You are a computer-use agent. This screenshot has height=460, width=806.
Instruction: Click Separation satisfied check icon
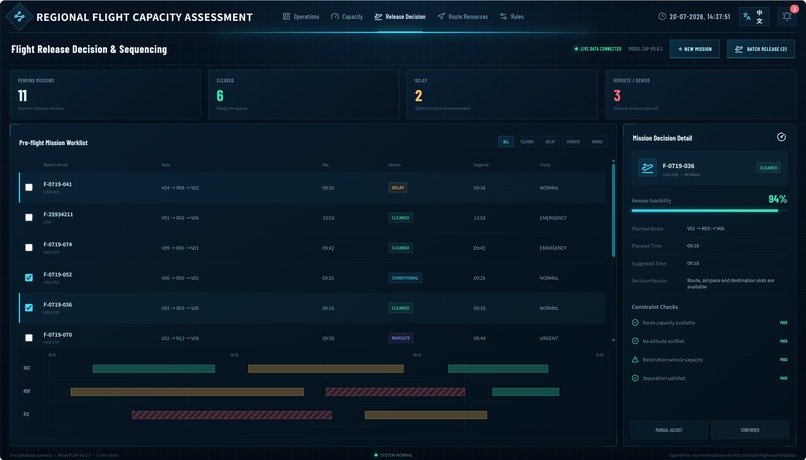coord(635,378)
